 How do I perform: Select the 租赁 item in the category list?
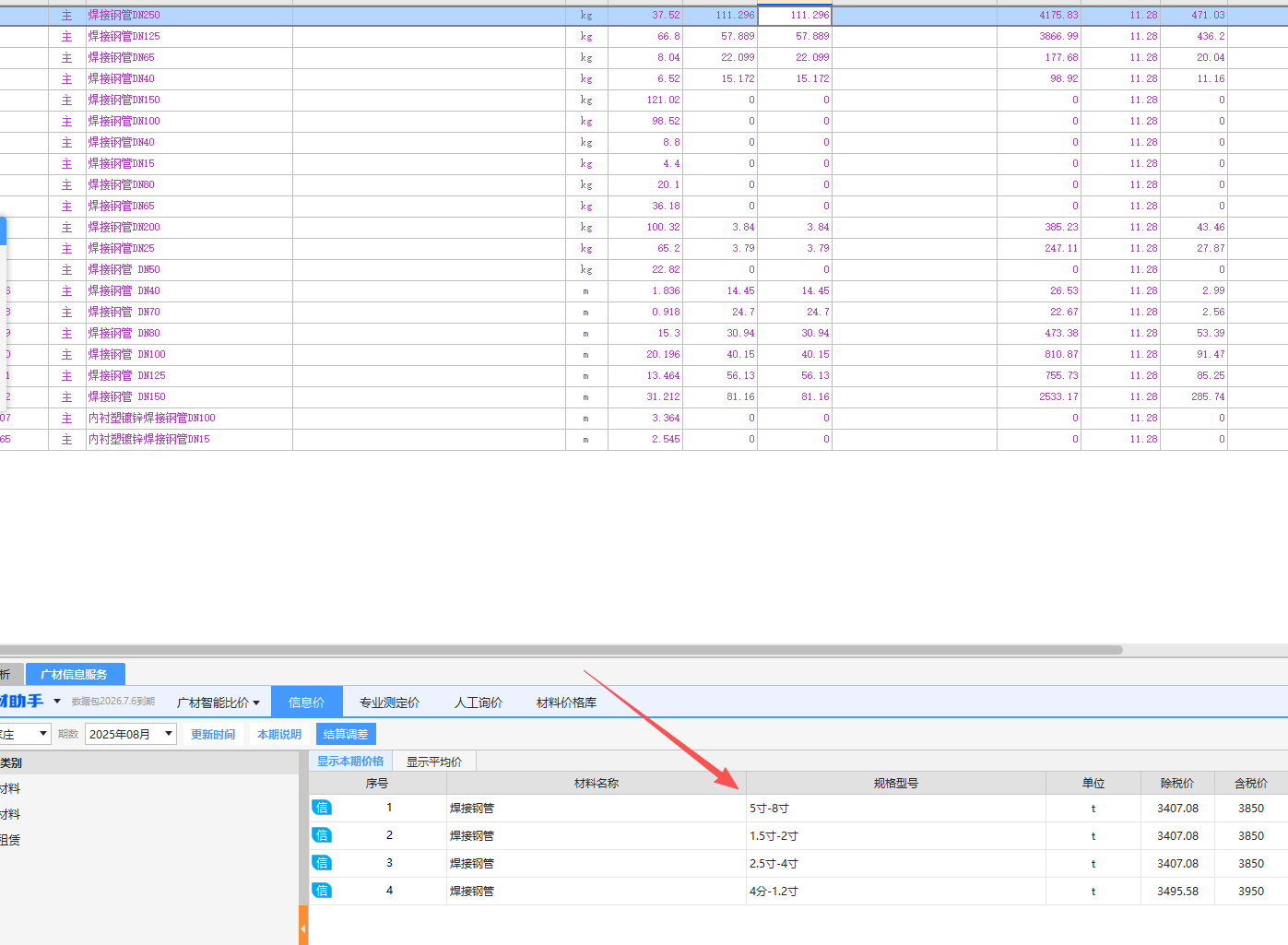[x=10, y=840]
